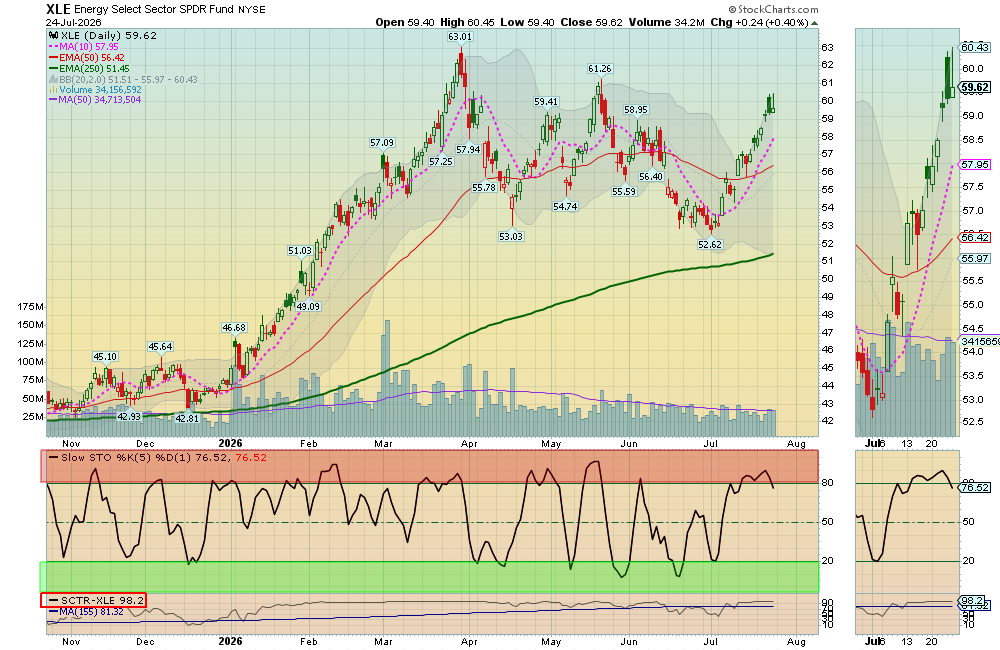Click the candlestick icon before XLE (Daily) legend
Image resolution: width=1000 pixels, height=650 pixels.
[54, 36]
